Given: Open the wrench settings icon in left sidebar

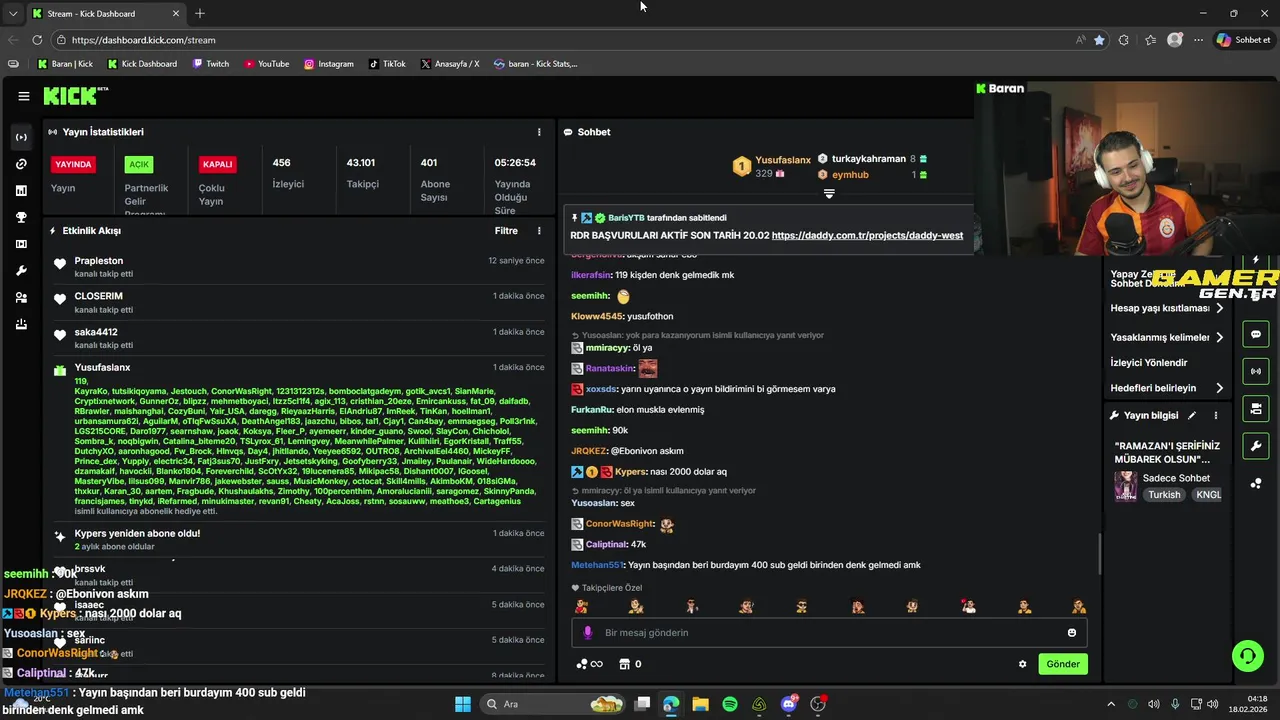Looking at the screenshot, I should pyautogui.click(x=21, y=271).
